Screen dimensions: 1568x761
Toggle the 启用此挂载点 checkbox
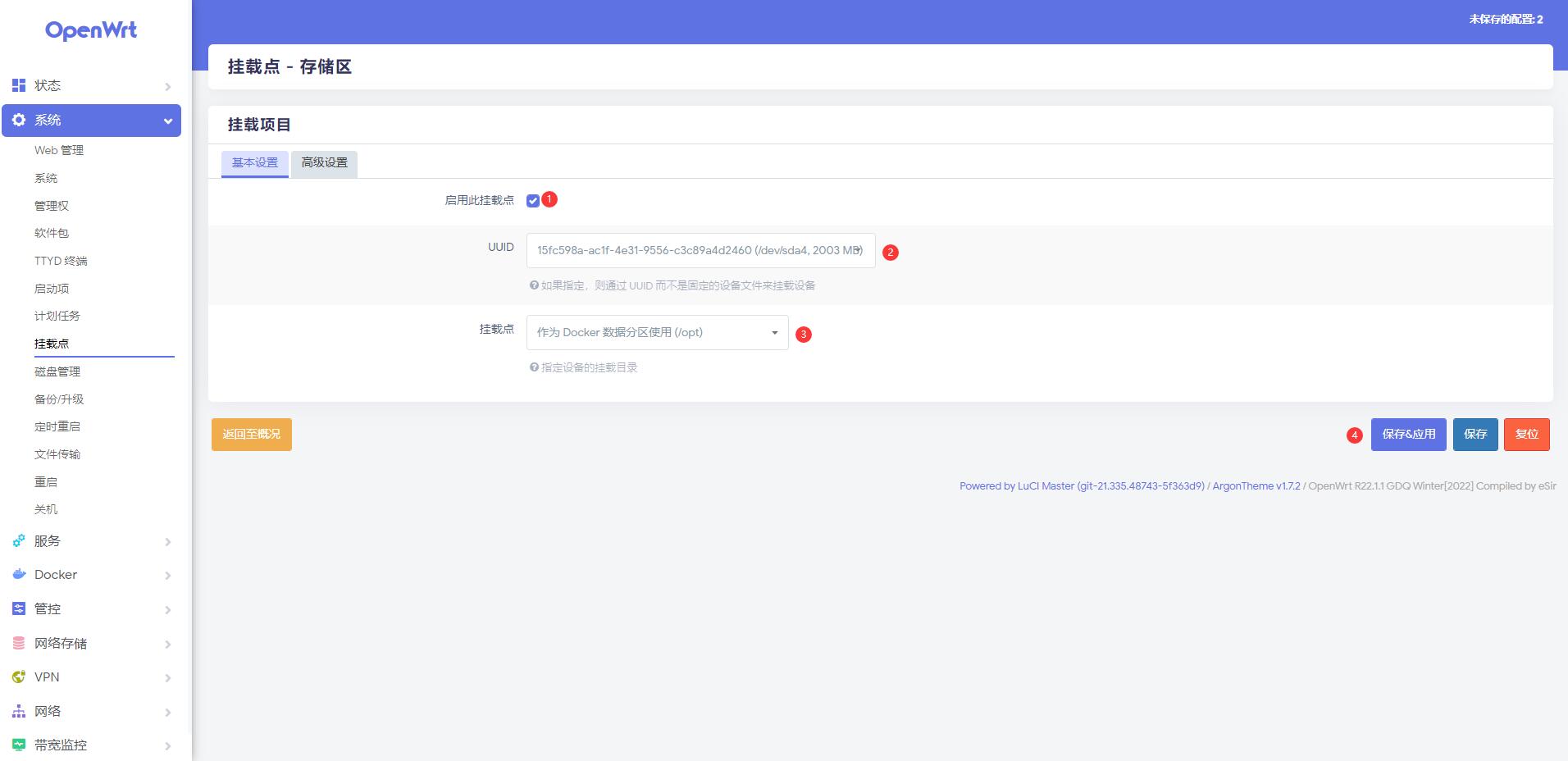click(x=533, y=201)
